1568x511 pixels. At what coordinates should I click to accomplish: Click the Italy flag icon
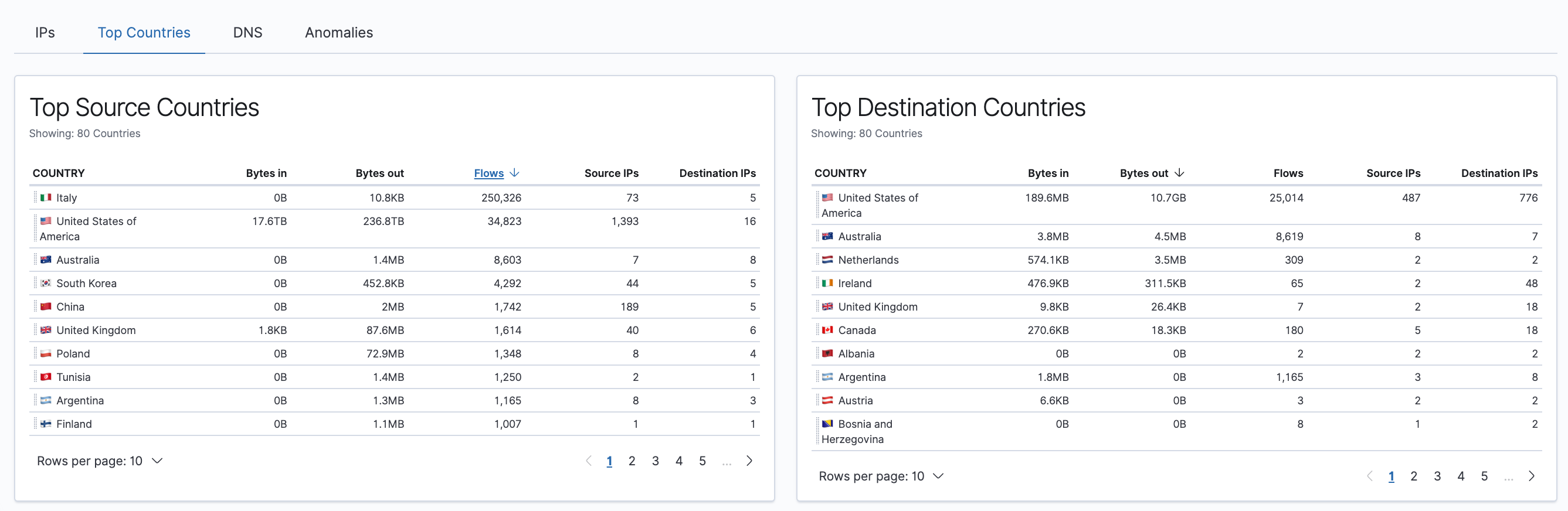click(x=46, y=197)
